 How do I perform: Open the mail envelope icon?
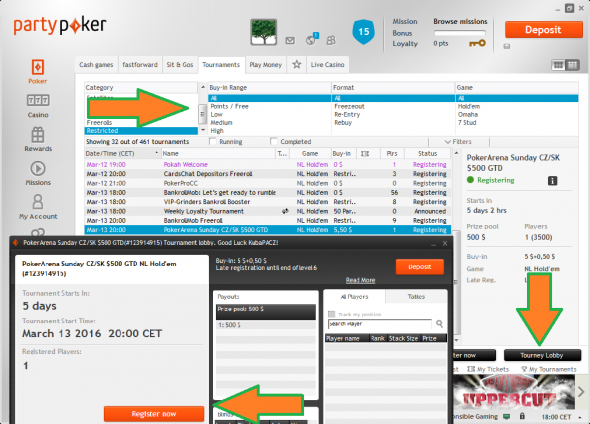(x=290, y=40)
